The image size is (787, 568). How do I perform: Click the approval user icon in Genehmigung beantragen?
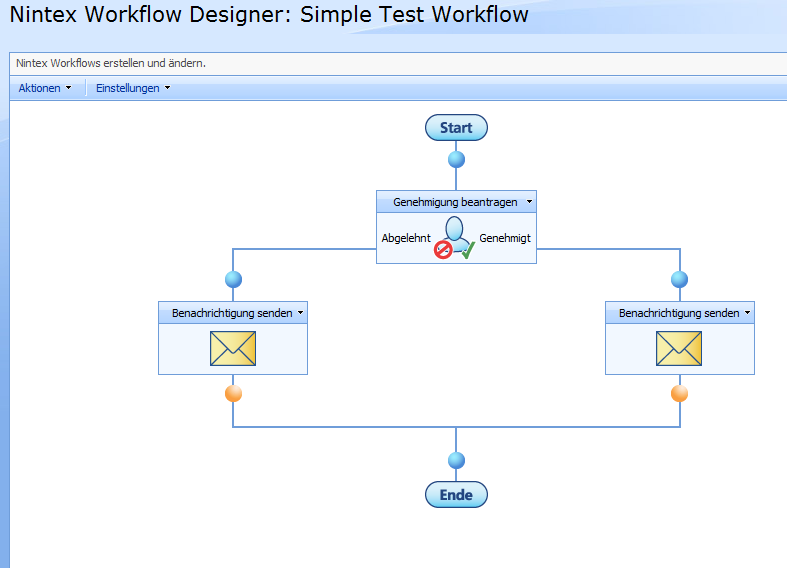click(x=456, y=238)
